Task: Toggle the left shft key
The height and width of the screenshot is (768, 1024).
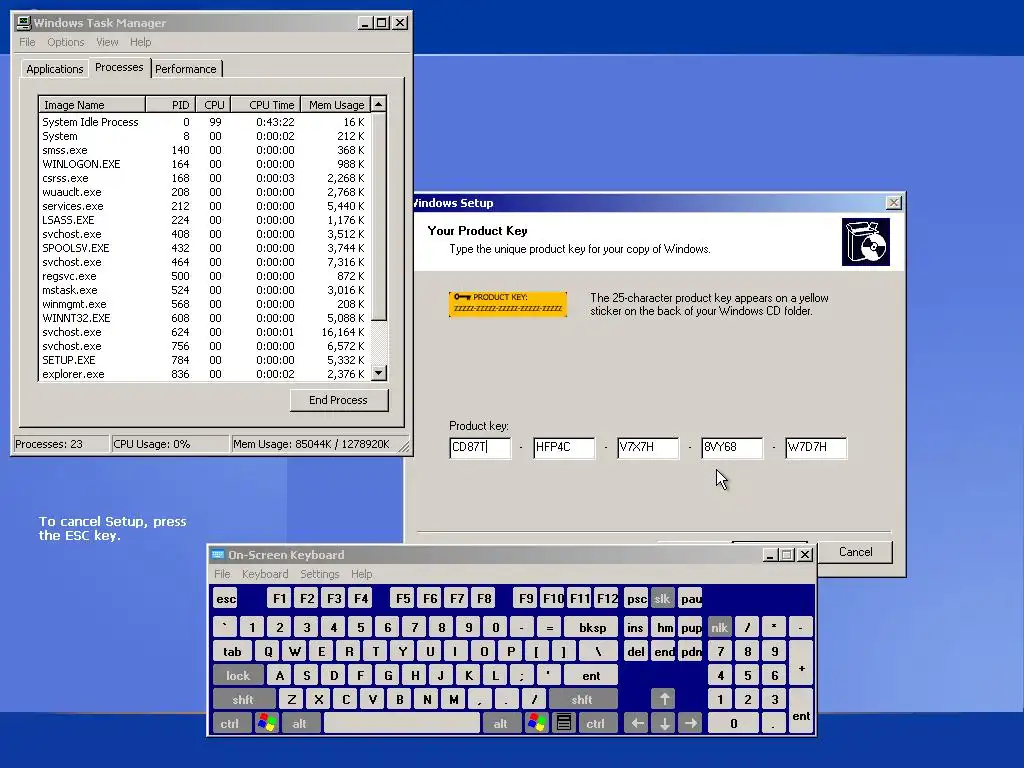Action: [x=243, y=699]
